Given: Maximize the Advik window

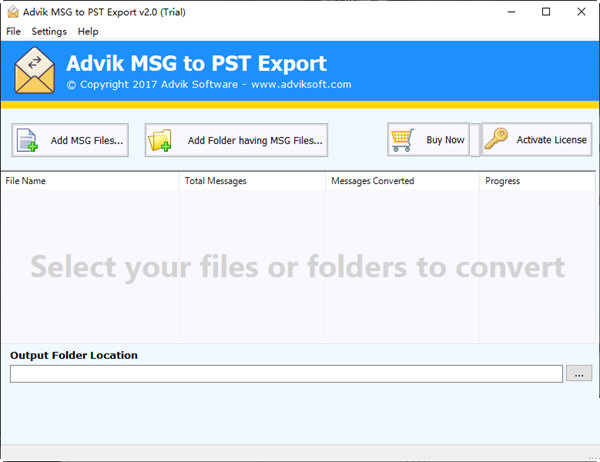Looking at the screenshot, I should tap(546, 12).
